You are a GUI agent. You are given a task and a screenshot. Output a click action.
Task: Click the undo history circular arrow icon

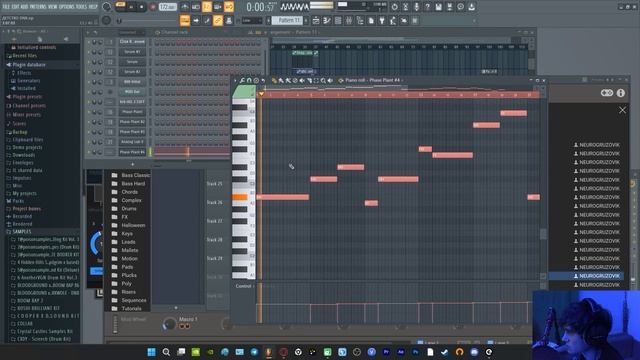[x=395, y=7]
